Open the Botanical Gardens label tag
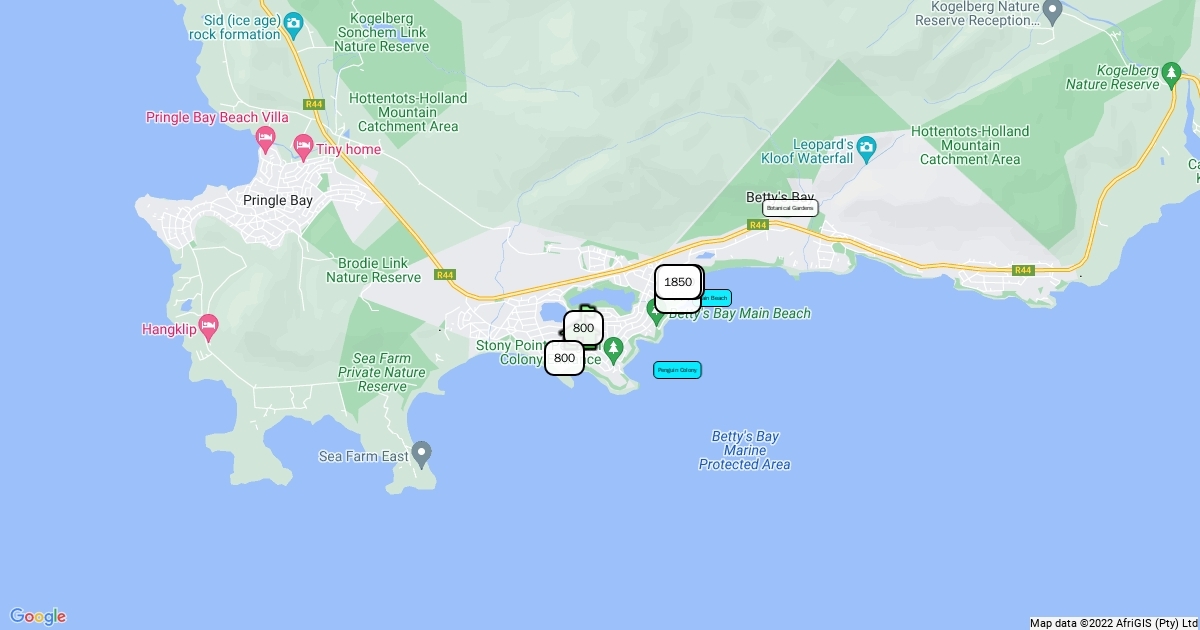This screenshot has width=1200, height=630. tap(790, 208)
